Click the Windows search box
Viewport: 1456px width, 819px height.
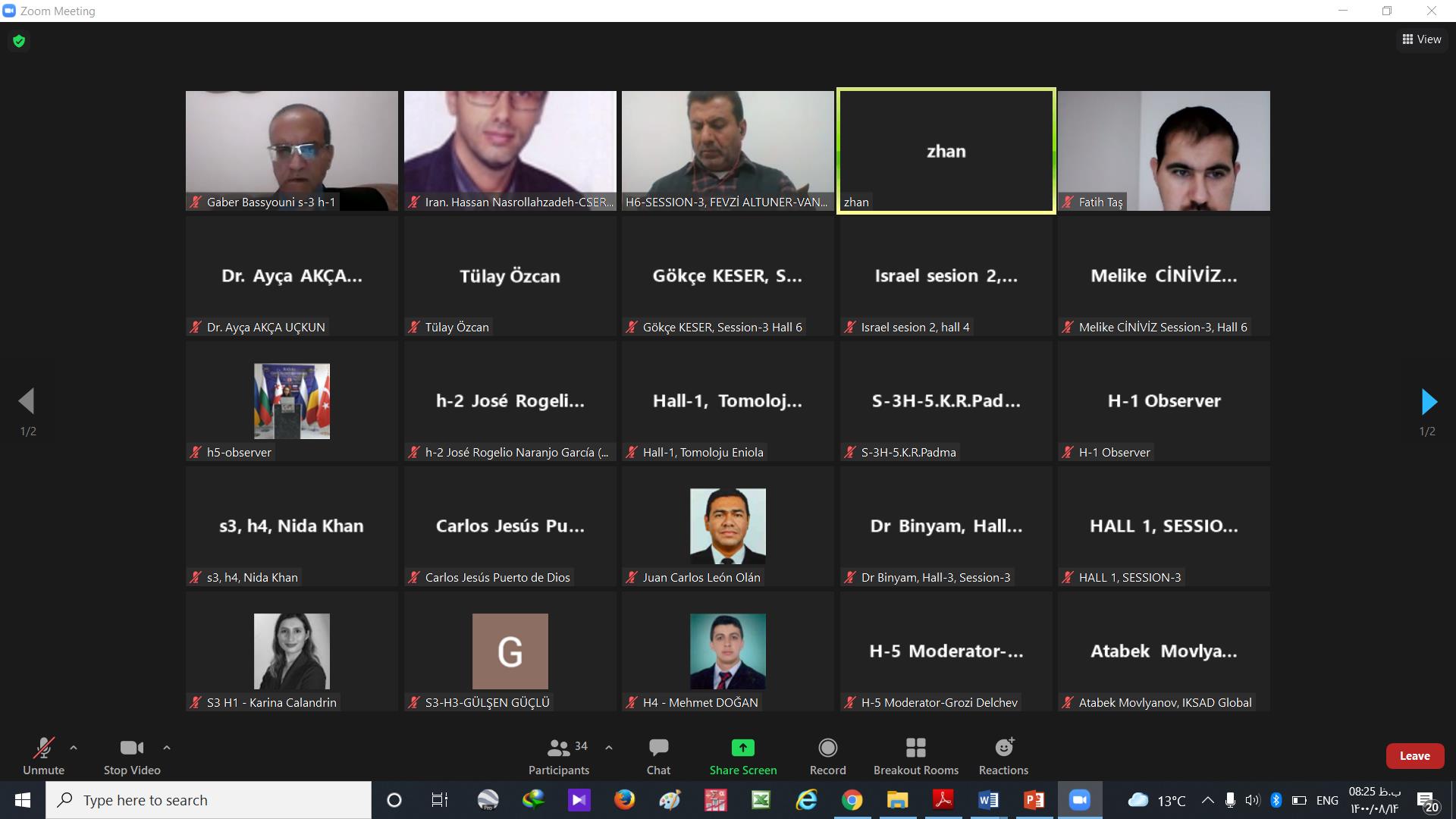click(209, 800)
